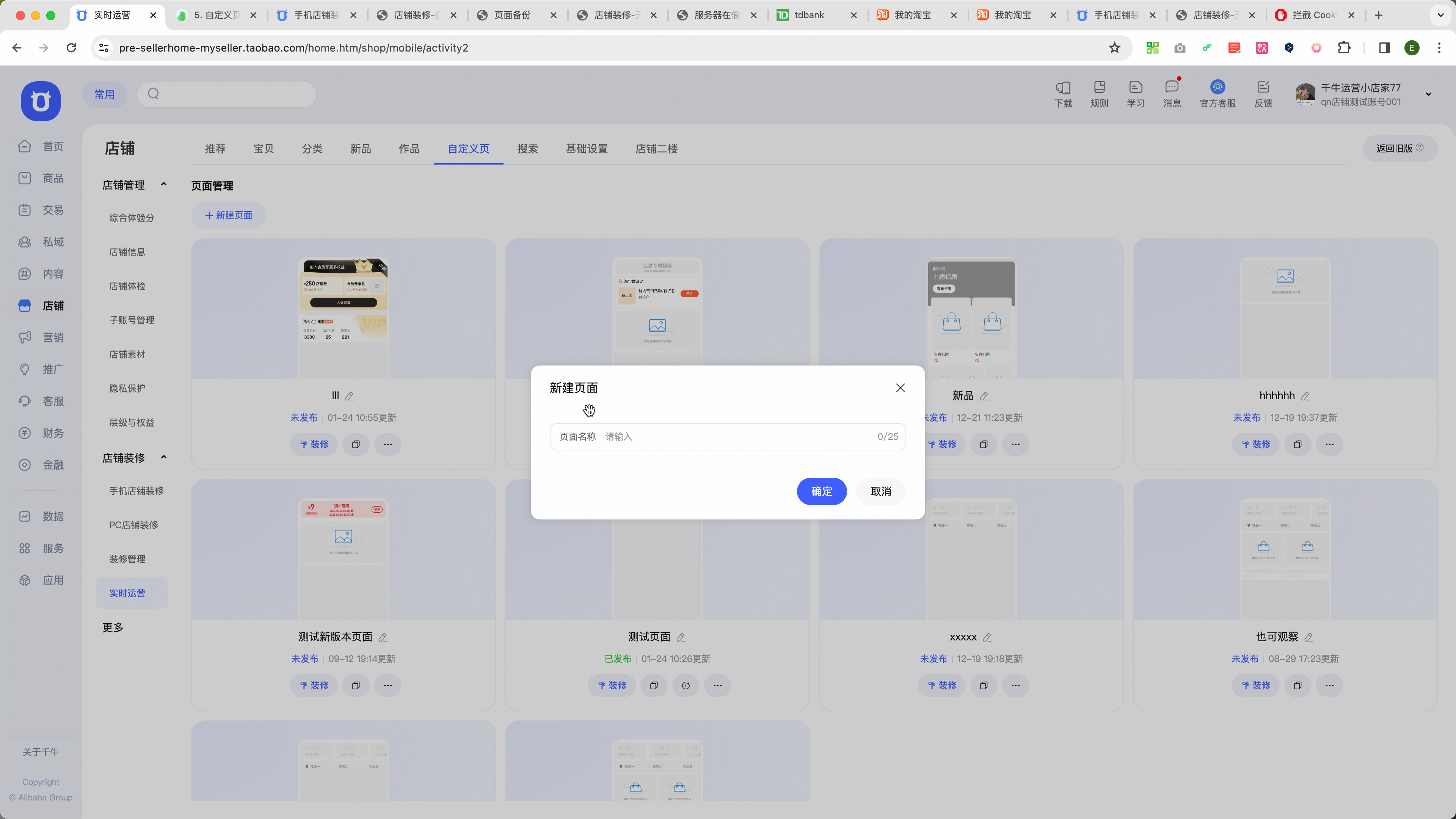
Task: Open 金融 in the left sidebar
Action: pos(41,464)
